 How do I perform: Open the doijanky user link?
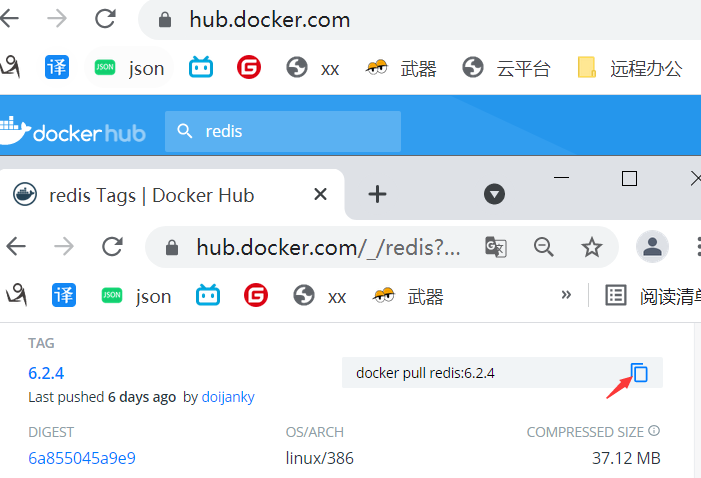pyautogui.click(x=228, y=397)
